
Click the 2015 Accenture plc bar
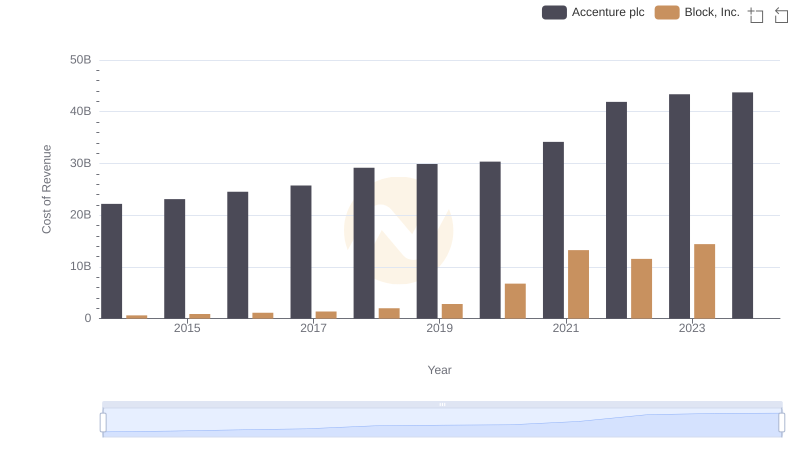[x=174, y=259]
